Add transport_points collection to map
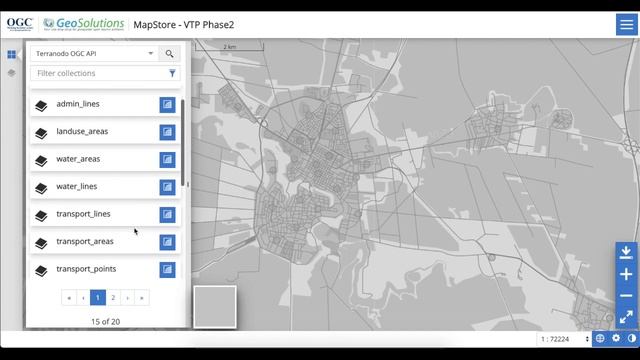Image resolution: width=640 pixels, height=360 pixels. [167, 269]
